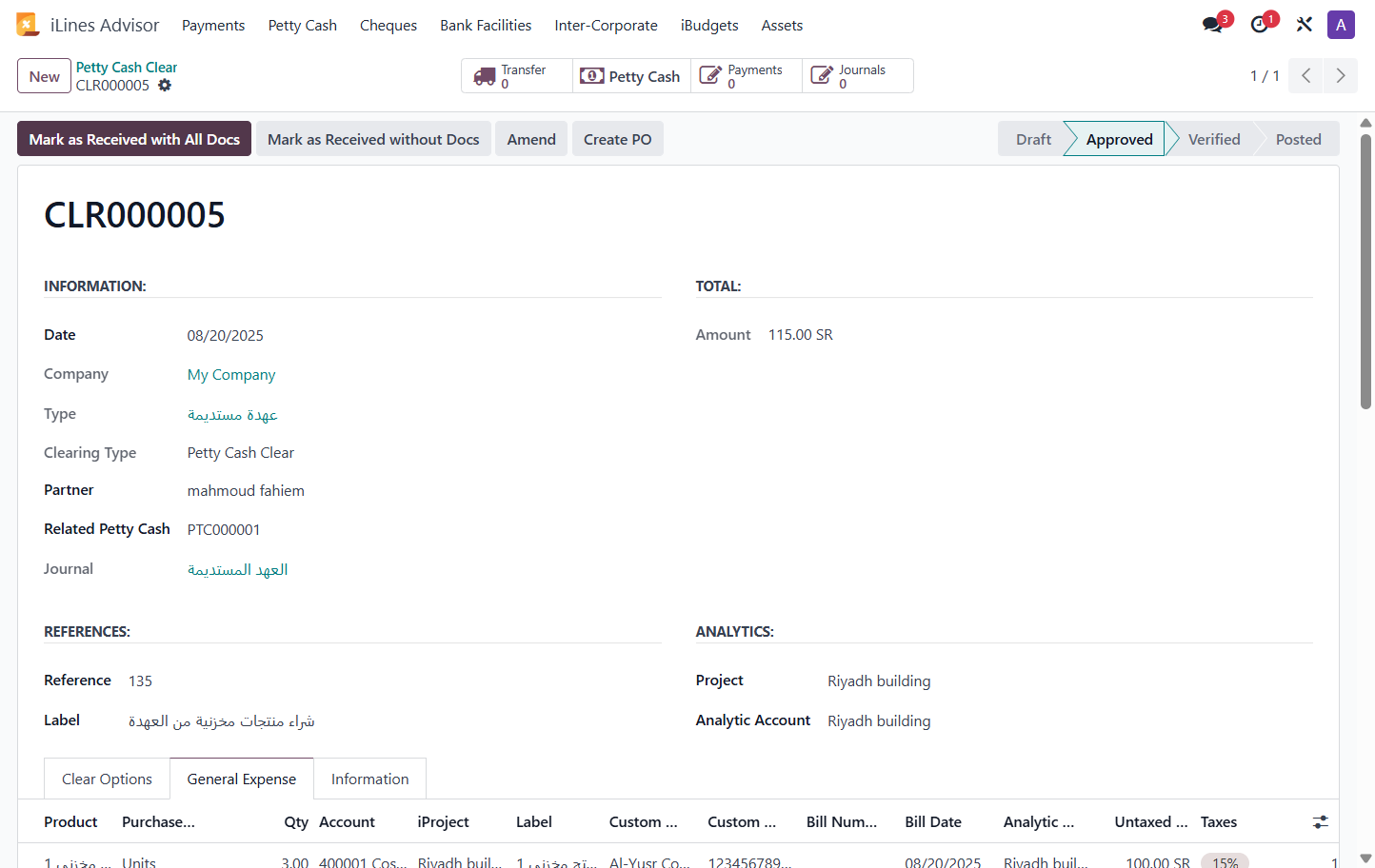Click the gear icon next to CLR000005
Image resolution: width=1375 pixels, height=868 pixels.
click(x=165, y=86)
